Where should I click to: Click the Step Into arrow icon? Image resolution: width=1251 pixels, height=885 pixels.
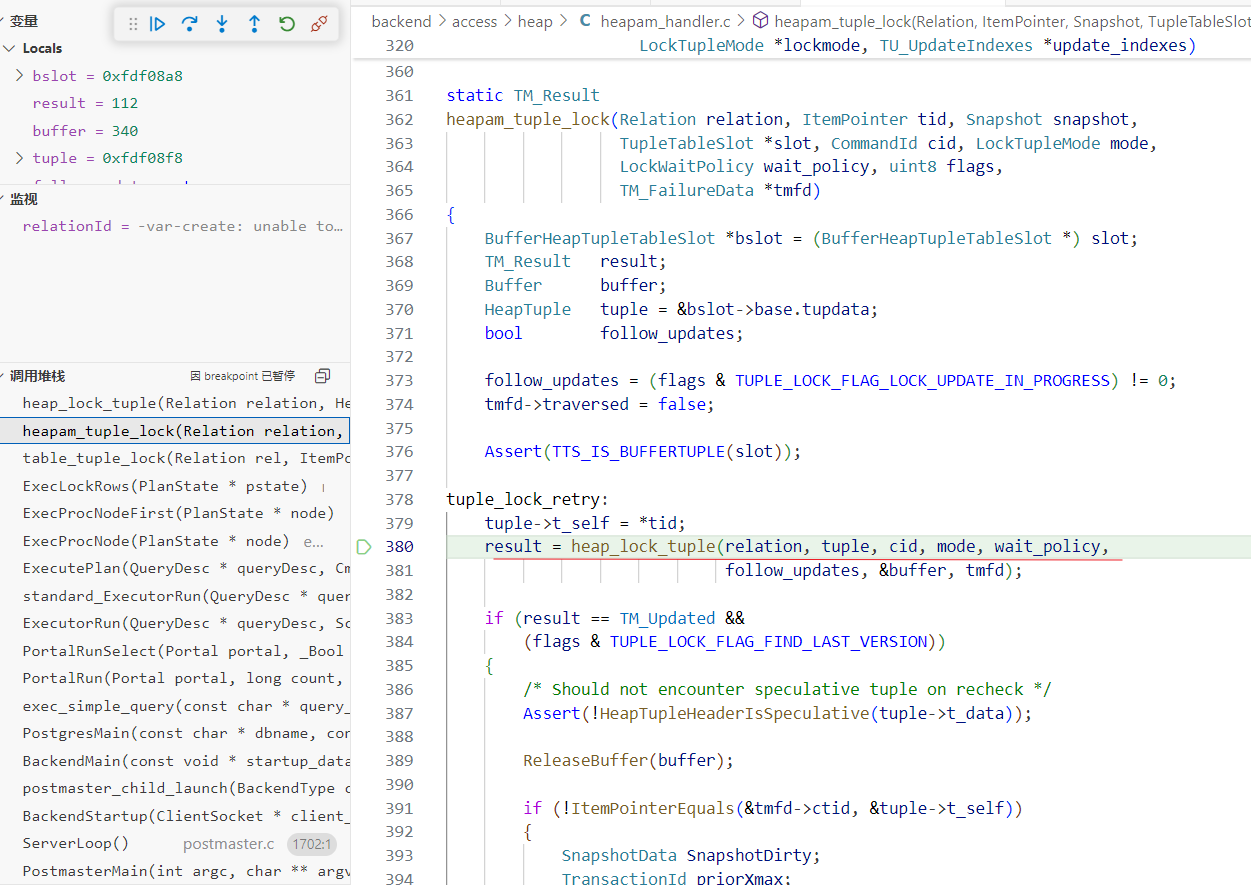[222, 24]
